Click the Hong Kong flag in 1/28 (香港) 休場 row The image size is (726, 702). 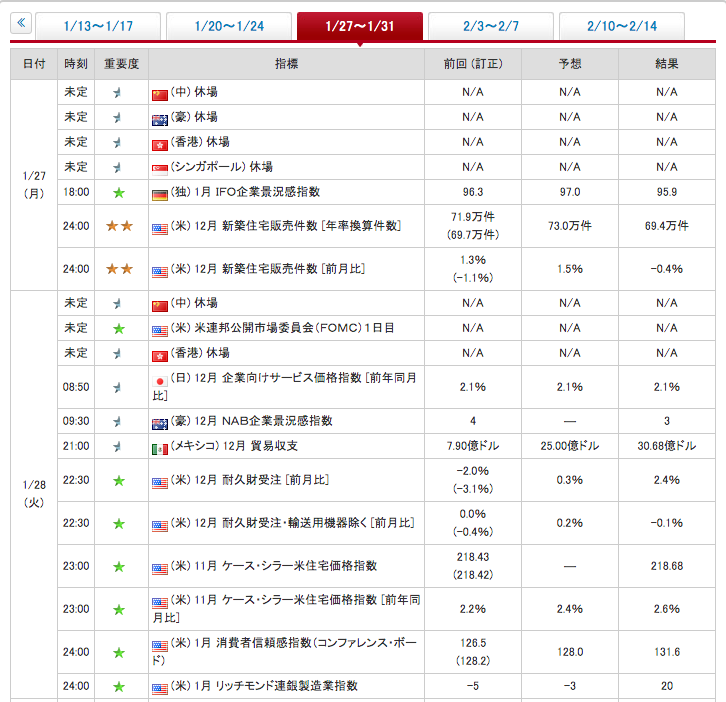point(160,356)
